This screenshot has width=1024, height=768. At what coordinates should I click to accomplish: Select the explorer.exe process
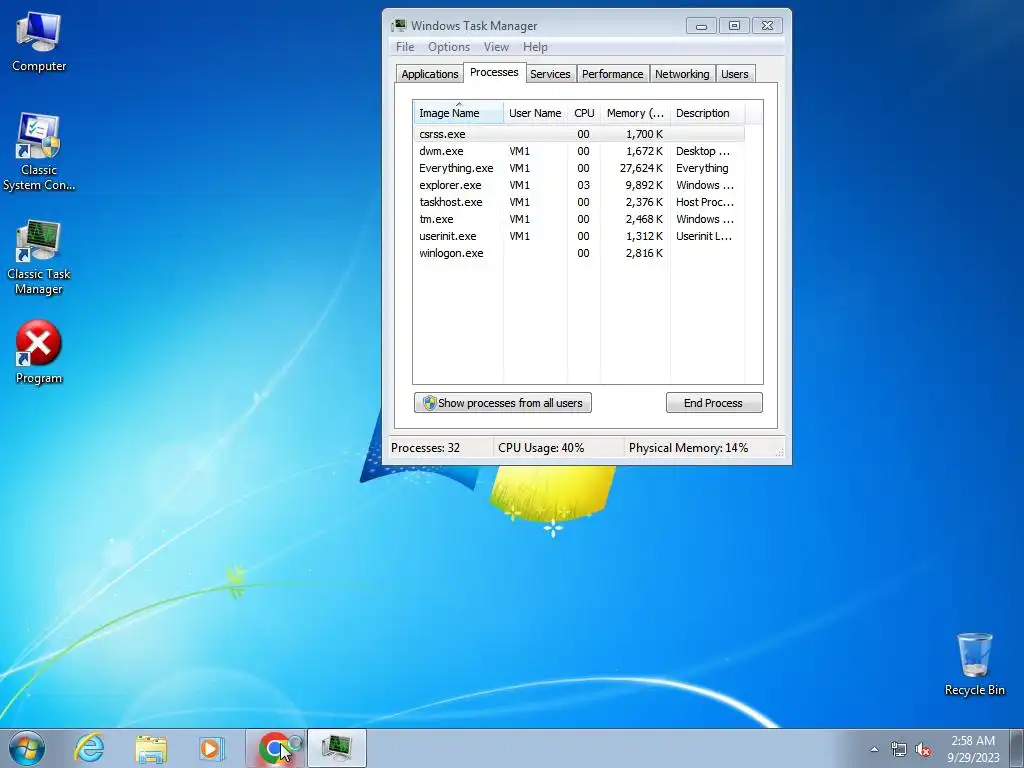coord(579,185)
